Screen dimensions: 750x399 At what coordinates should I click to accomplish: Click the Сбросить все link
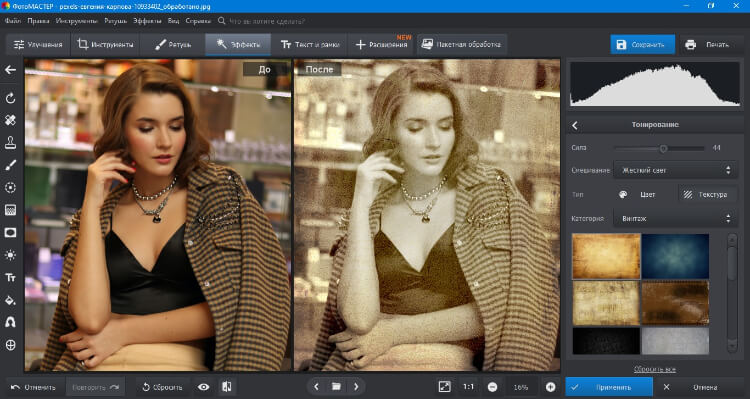[x=654, y=369]
